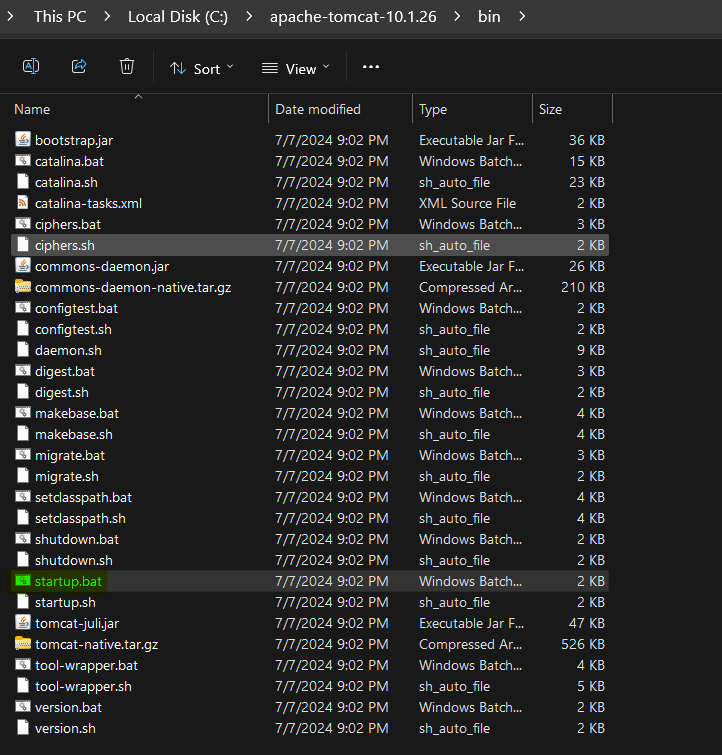The width and height of the screenshot is (722, 755).
Task: Expand the chevron after bin in the address bar
Action: pyautogui.click(x=523, y=17)
